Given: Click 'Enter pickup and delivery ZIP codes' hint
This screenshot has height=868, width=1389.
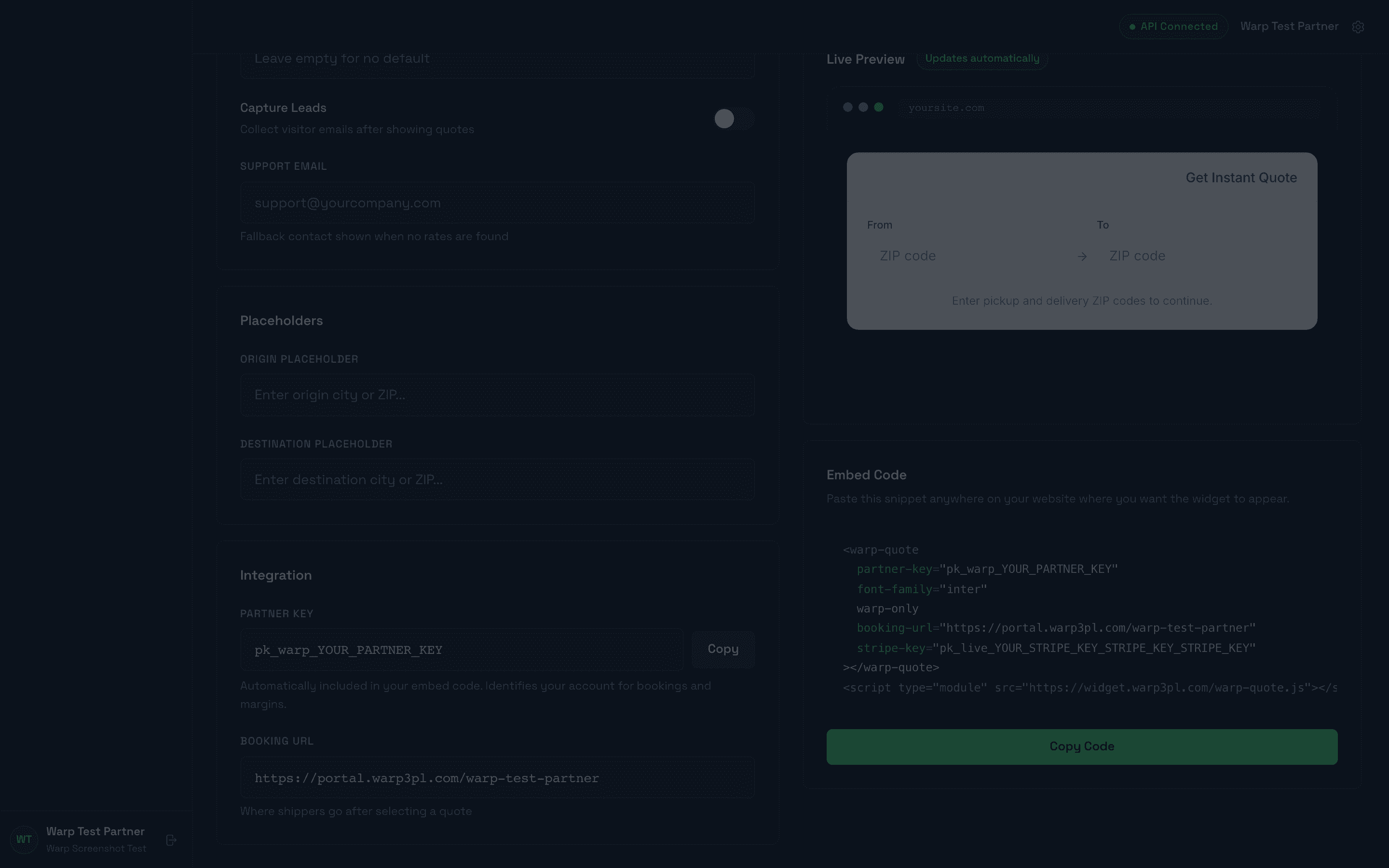Looking at the screenshot, I should 1081,301.
